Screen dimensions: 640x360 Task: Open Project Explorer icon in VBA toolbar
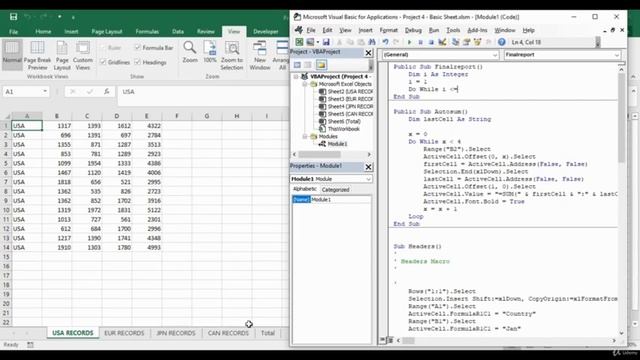point(456,42)
